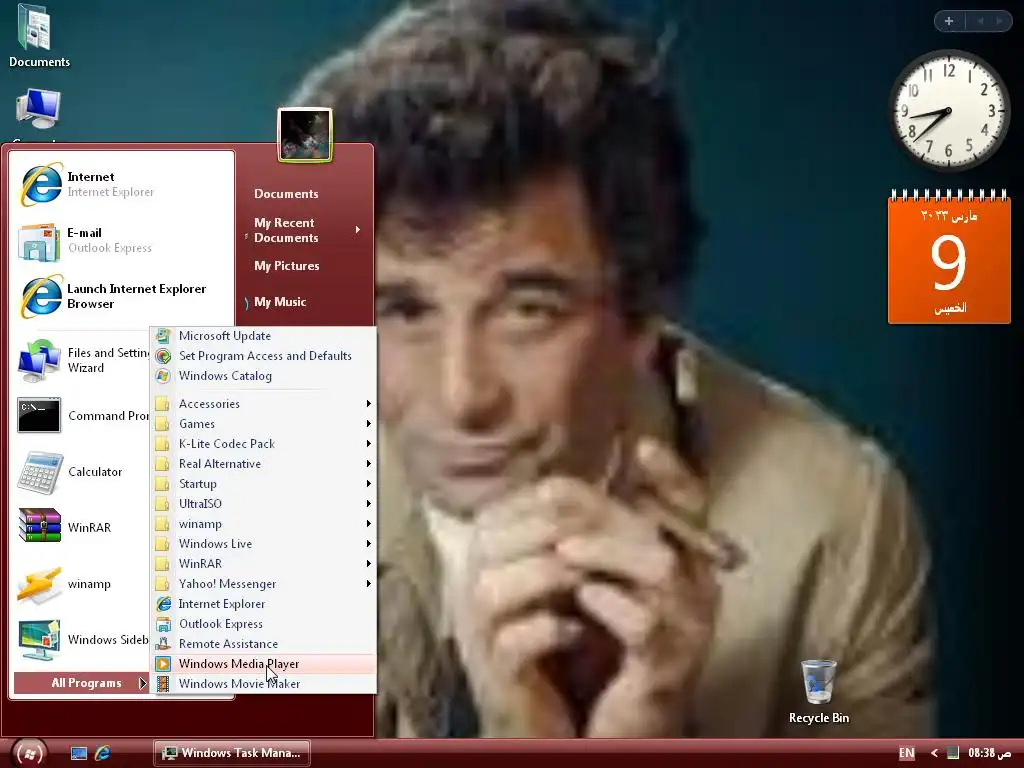Screen dimensions: 1024x768
Task: Click Internet Explorer quick launch icon
Action: coord(103,753)
